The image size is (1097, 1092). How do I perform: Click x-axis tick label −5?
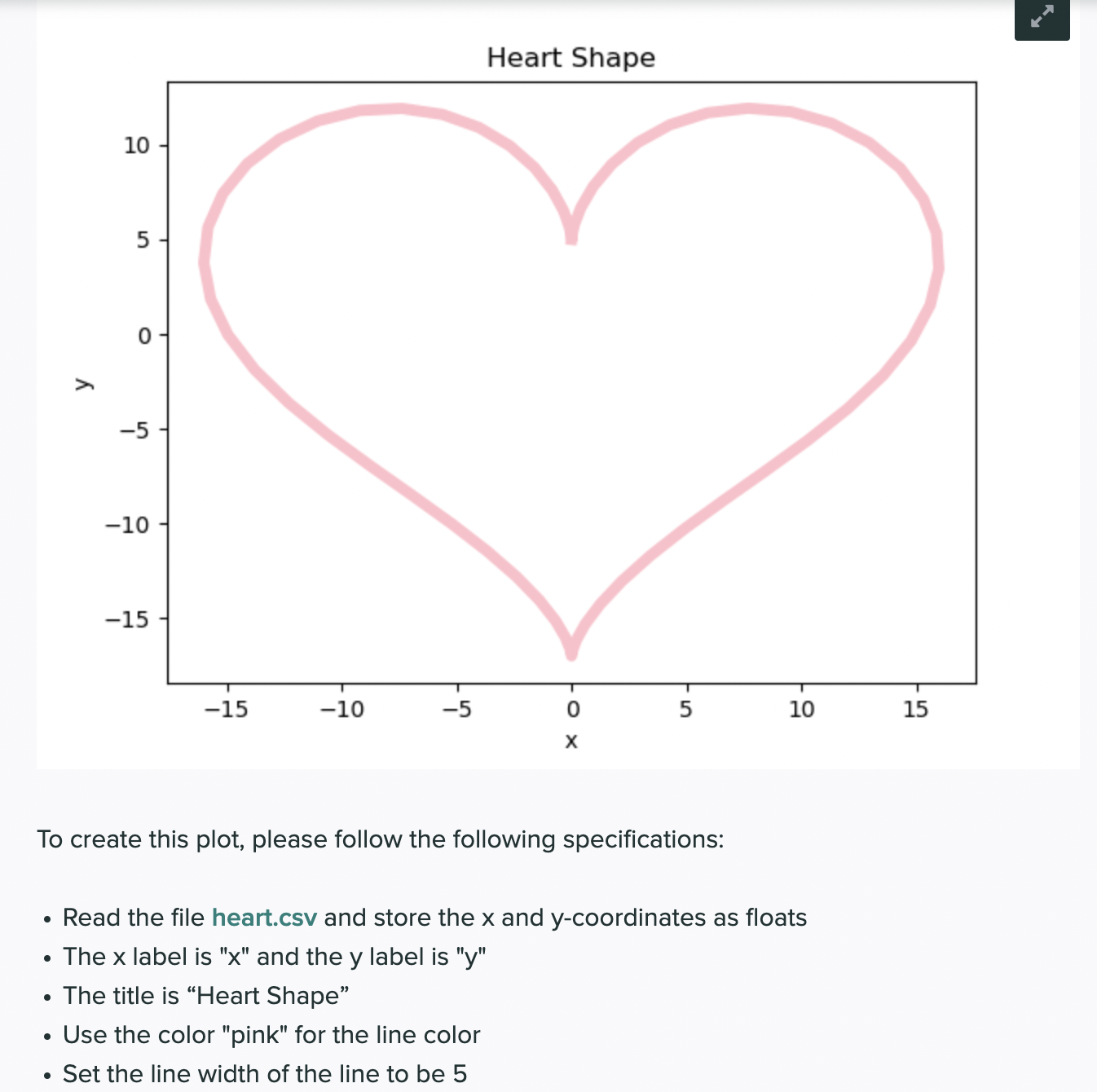456,710
